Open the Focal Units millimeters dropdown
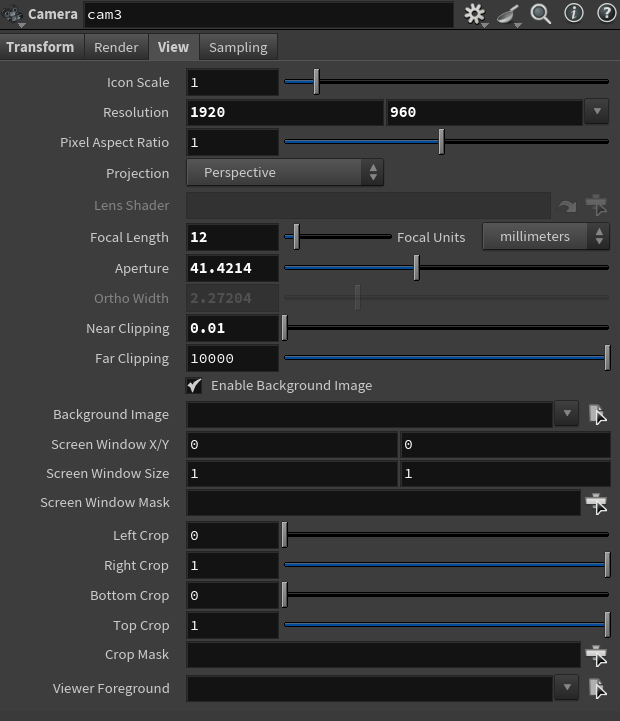The width and height of the screenshot is (620, 721). [x=546, y=236]
